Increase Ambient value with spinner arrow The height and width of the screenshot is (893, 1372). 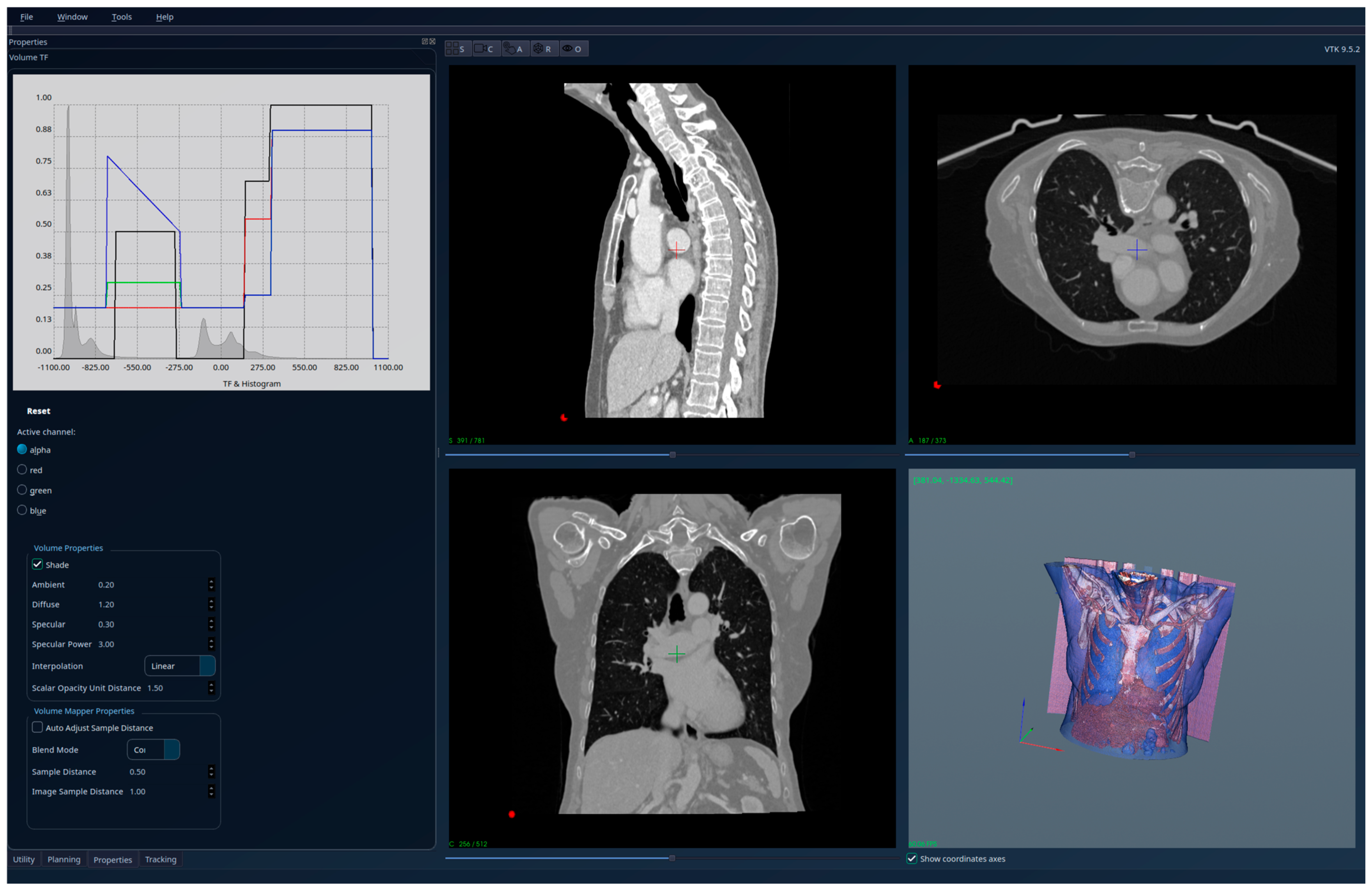[211, 581]
